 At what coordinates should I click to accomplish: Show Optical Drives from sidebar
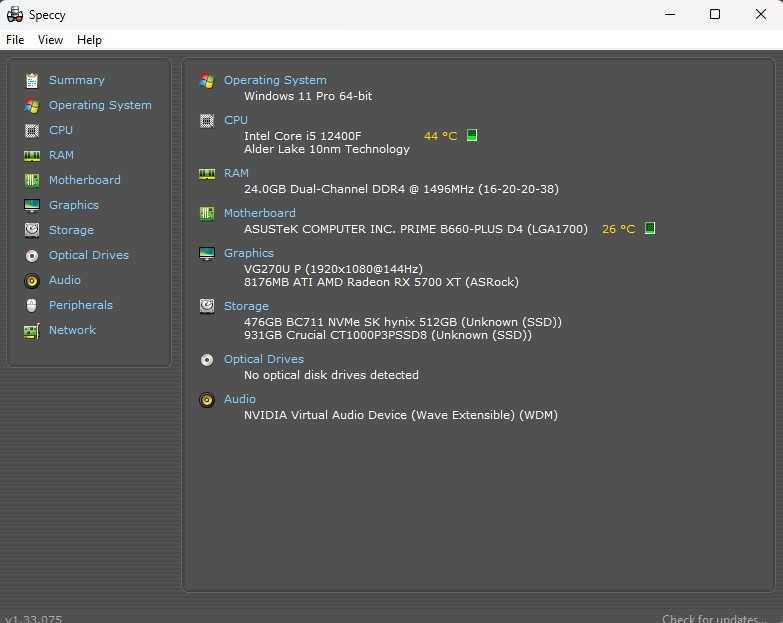click(88, 255)
